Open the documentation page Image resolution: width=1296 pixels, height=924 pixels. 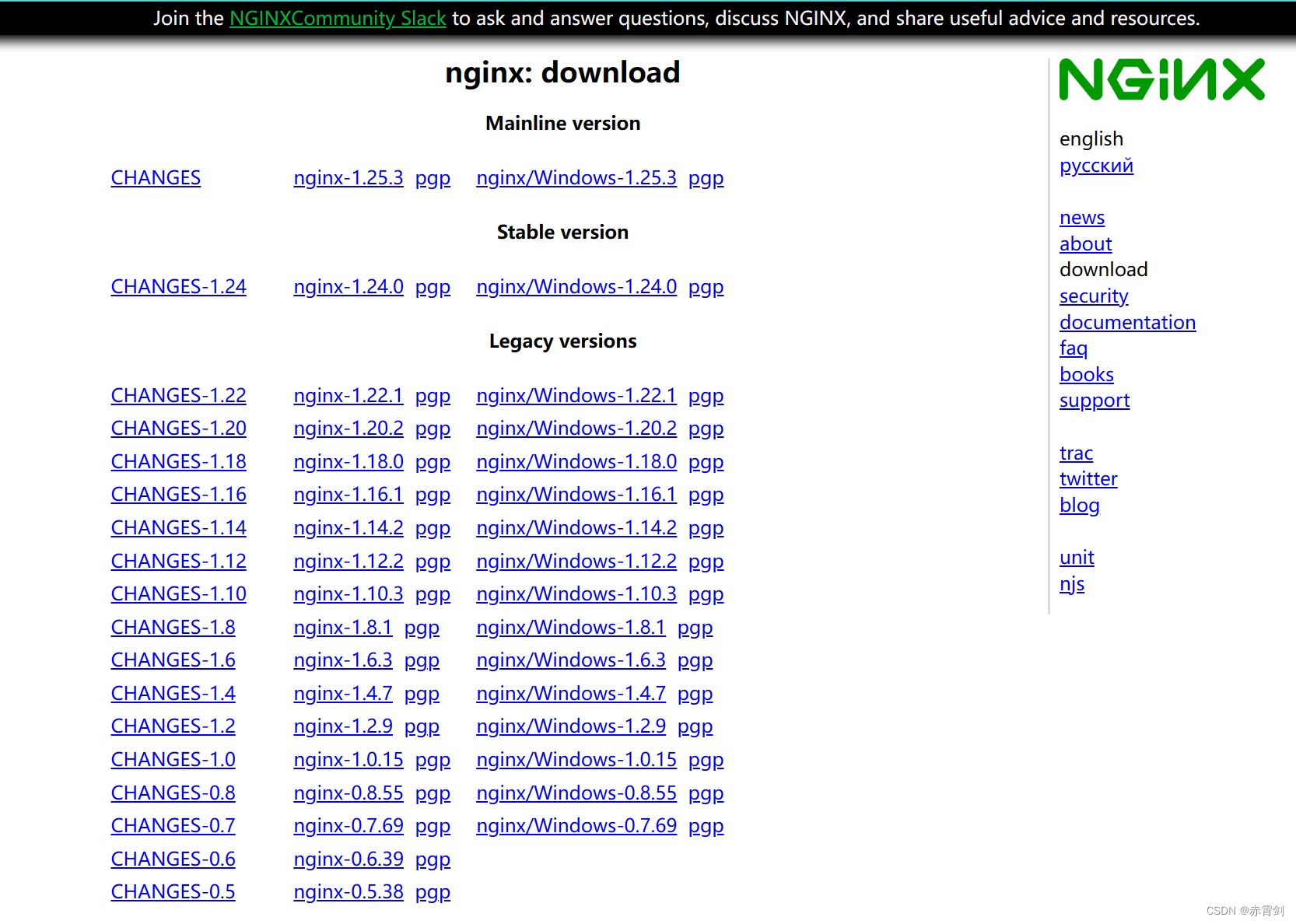(x=1127, y=322)
